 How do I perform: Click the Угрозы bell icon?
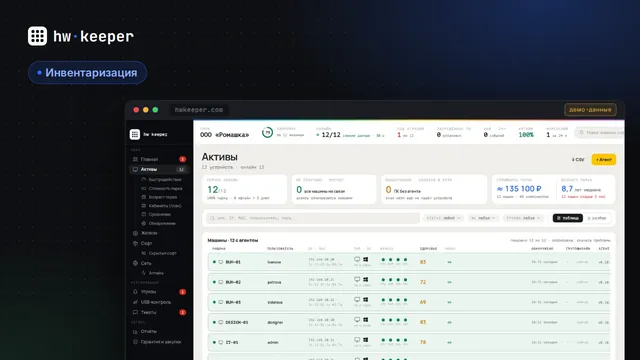[135, 292]
